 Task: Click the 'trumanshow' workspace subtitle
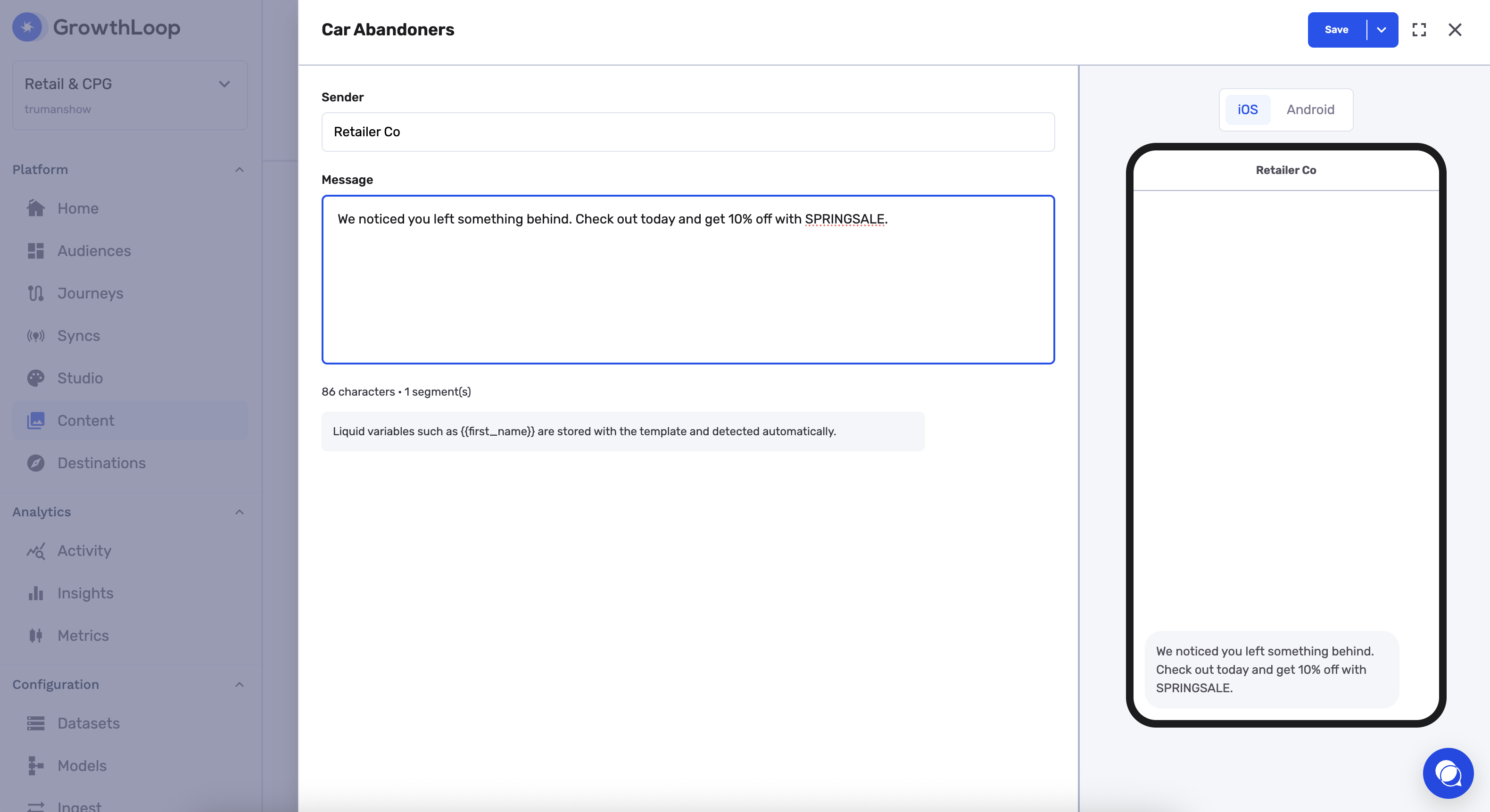pyautogui.click(x=58, y=109)
